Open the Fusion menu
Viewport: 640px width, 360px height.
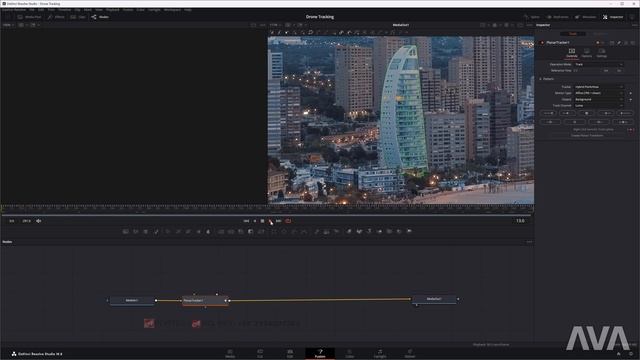coord(128,10)
